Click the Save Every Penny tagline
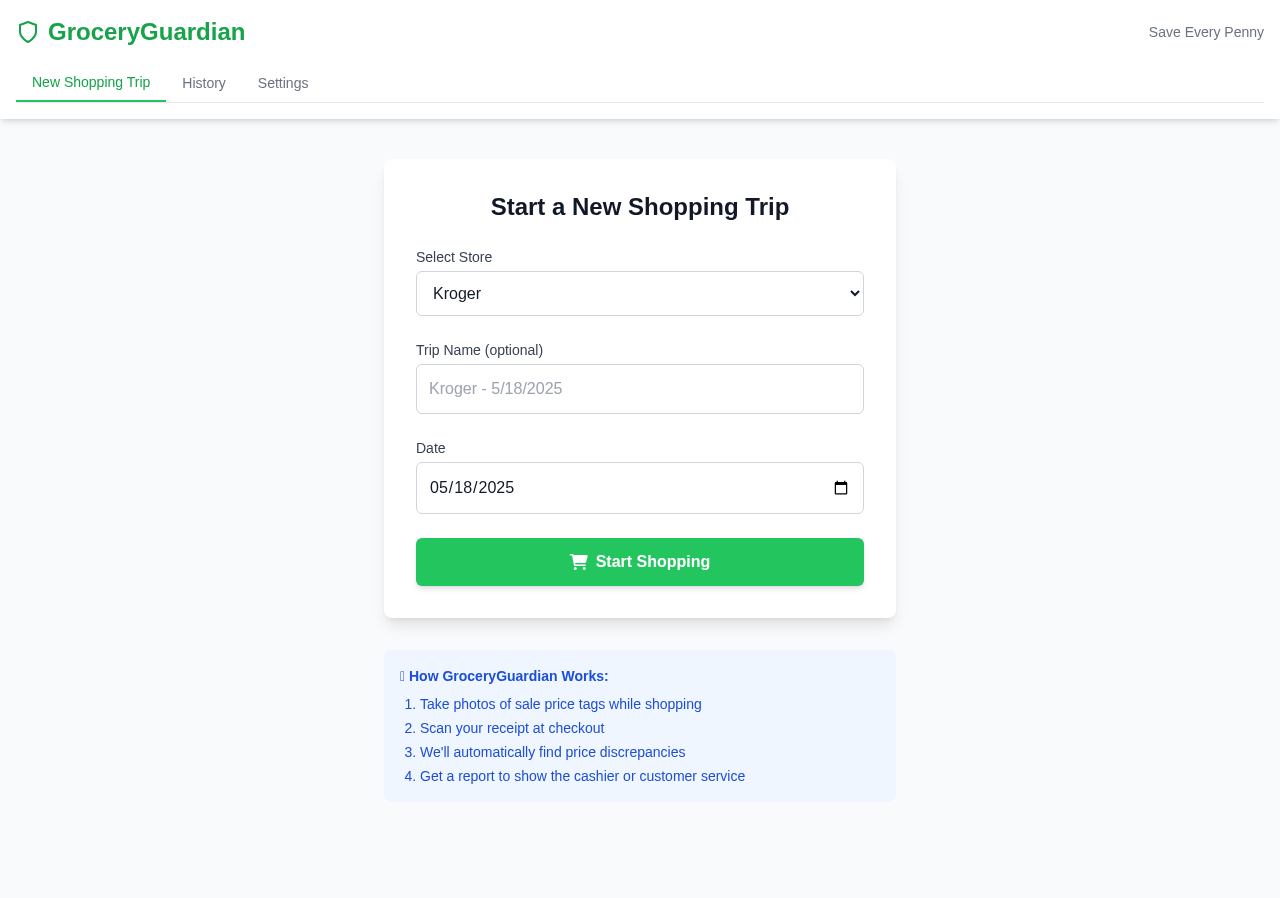Image resolution: width=1280 pixels, height=898 pixels. tap(1205, 31)
